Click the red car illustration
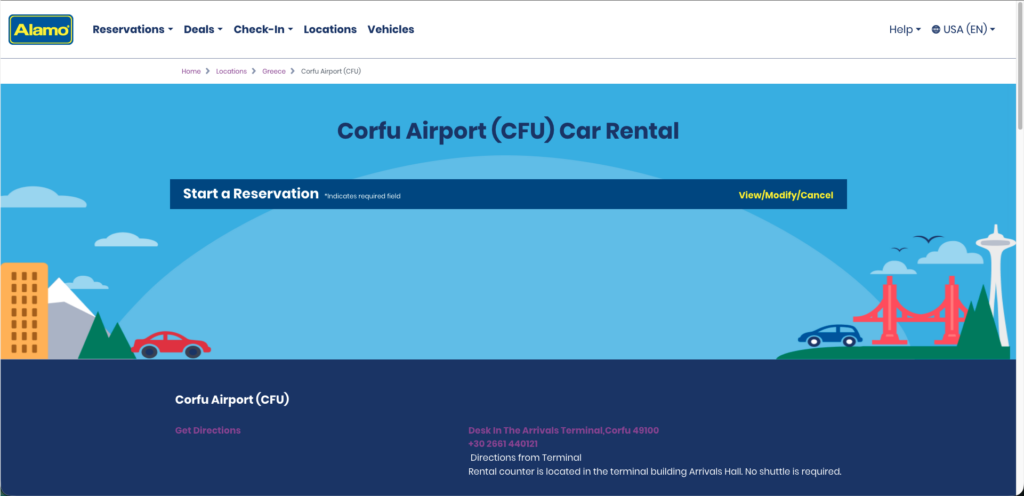This screenshot has width=1024, height=496. click(x=171, y=344)
